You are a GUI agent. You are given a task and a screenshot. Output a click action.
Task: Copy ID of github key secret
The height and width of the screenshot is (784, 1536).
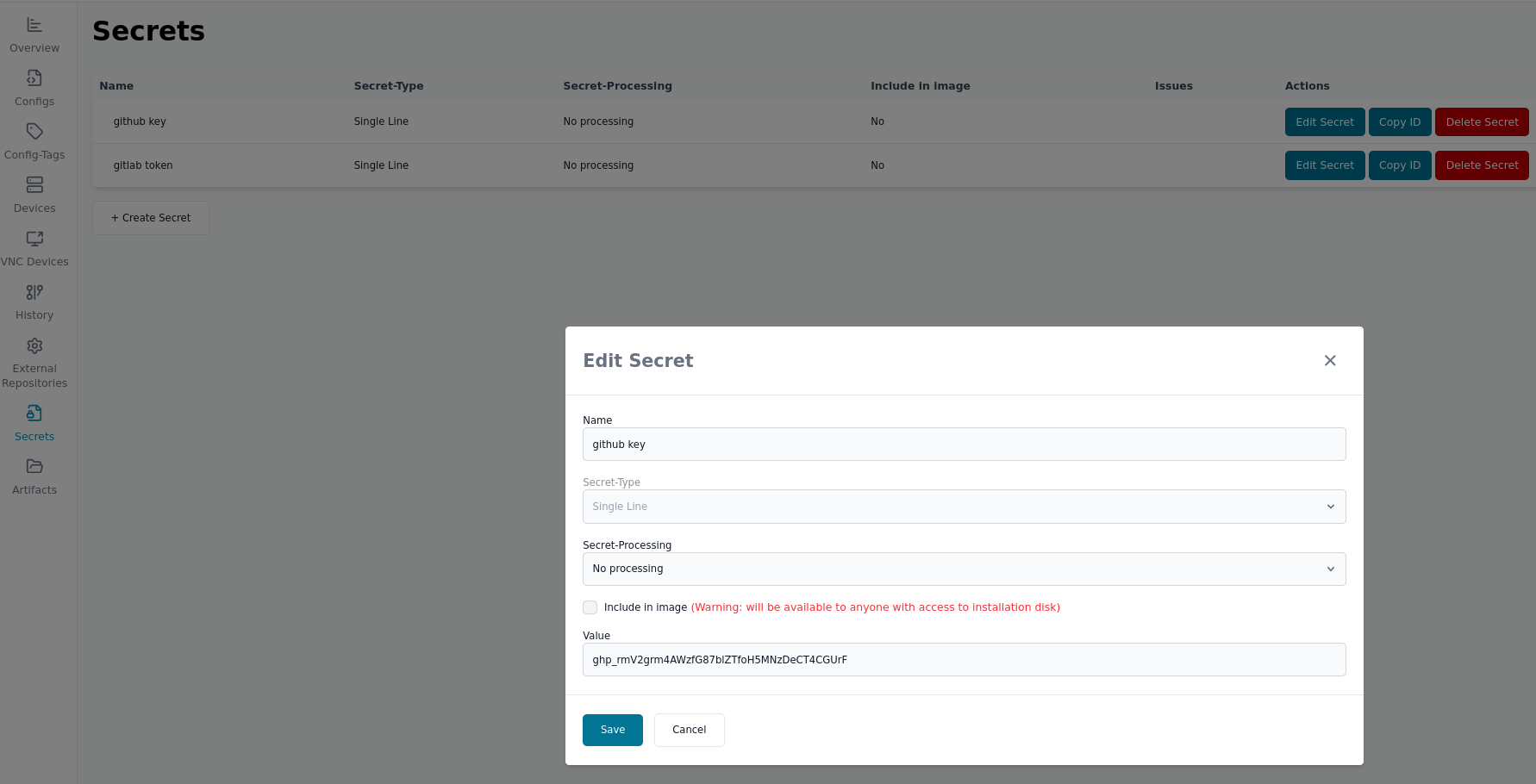click(x=1399, y=122)
